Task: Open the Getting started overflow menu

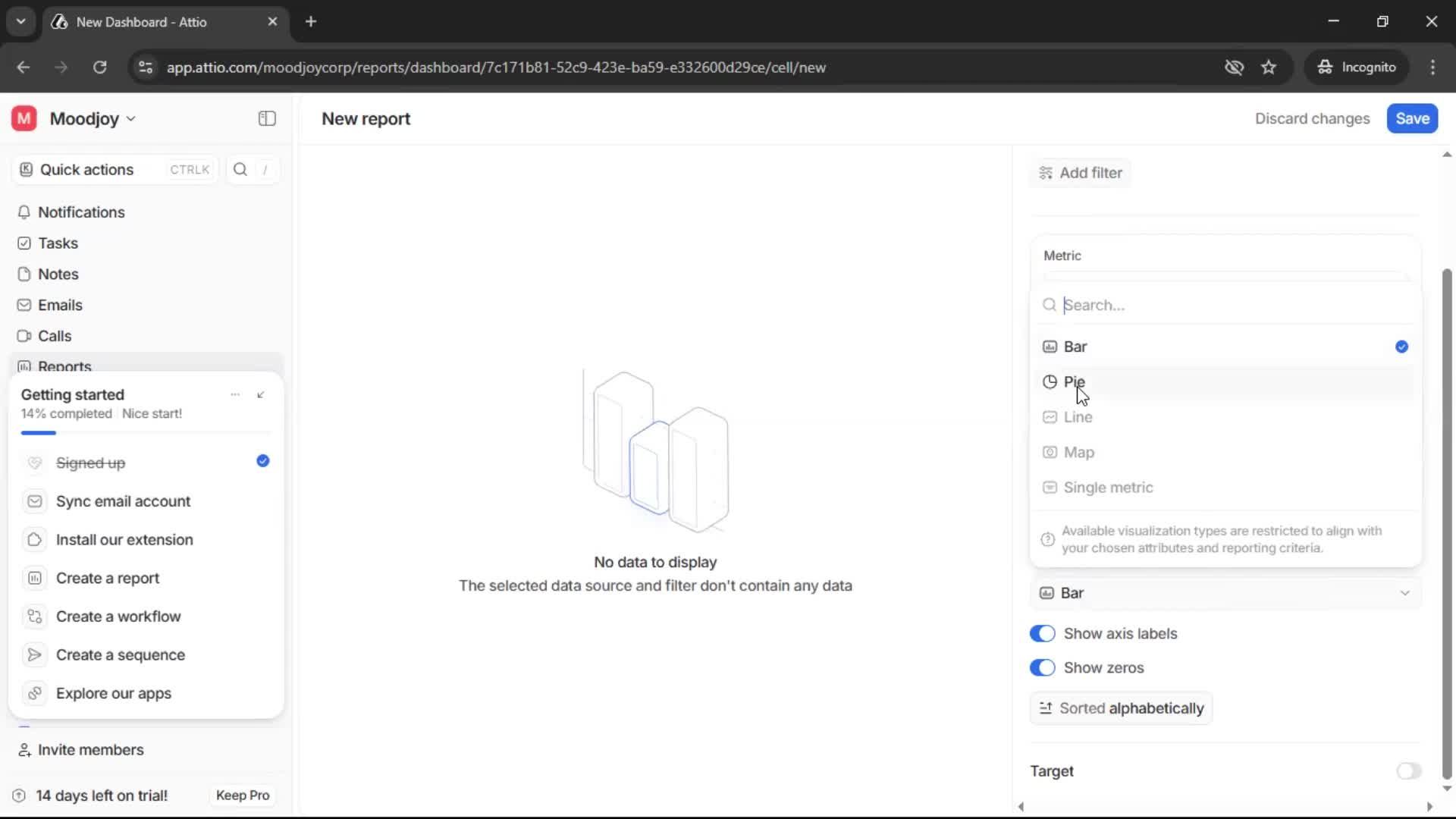Action: (x=235, y=394)
